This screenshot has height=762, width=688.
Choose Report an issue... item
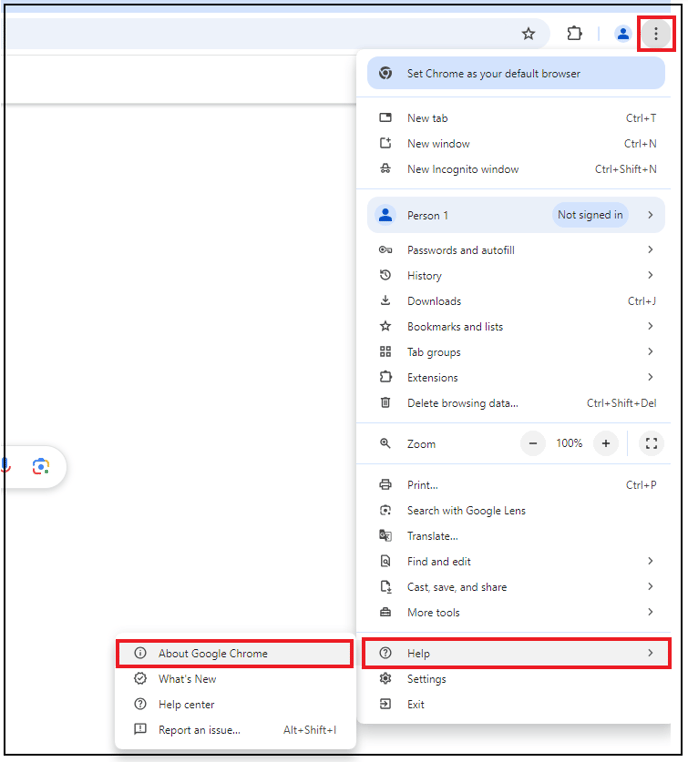[x=235, y=729]
